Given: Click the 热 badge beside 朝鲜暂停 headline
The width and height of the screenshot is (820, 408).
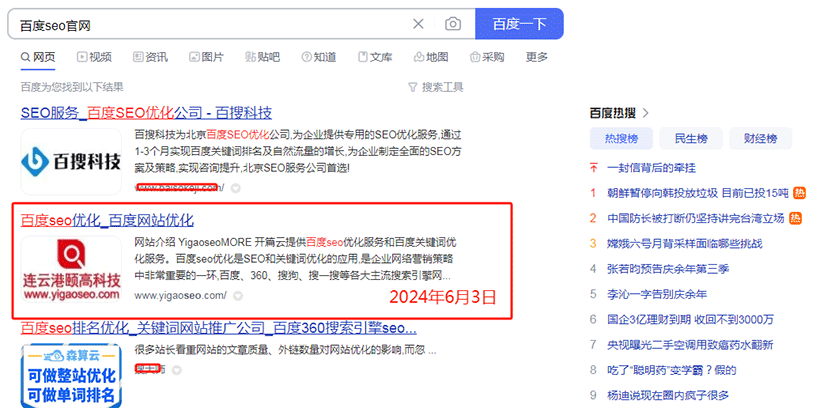Looking at the screenshot, I should click(797, 193).
